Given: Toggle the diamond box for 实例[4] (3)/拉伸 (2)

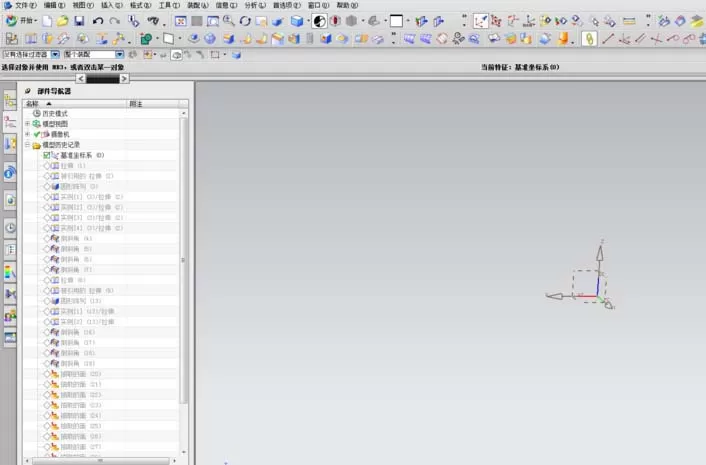Looking at the screenshot, I should [x=47, y=228].
